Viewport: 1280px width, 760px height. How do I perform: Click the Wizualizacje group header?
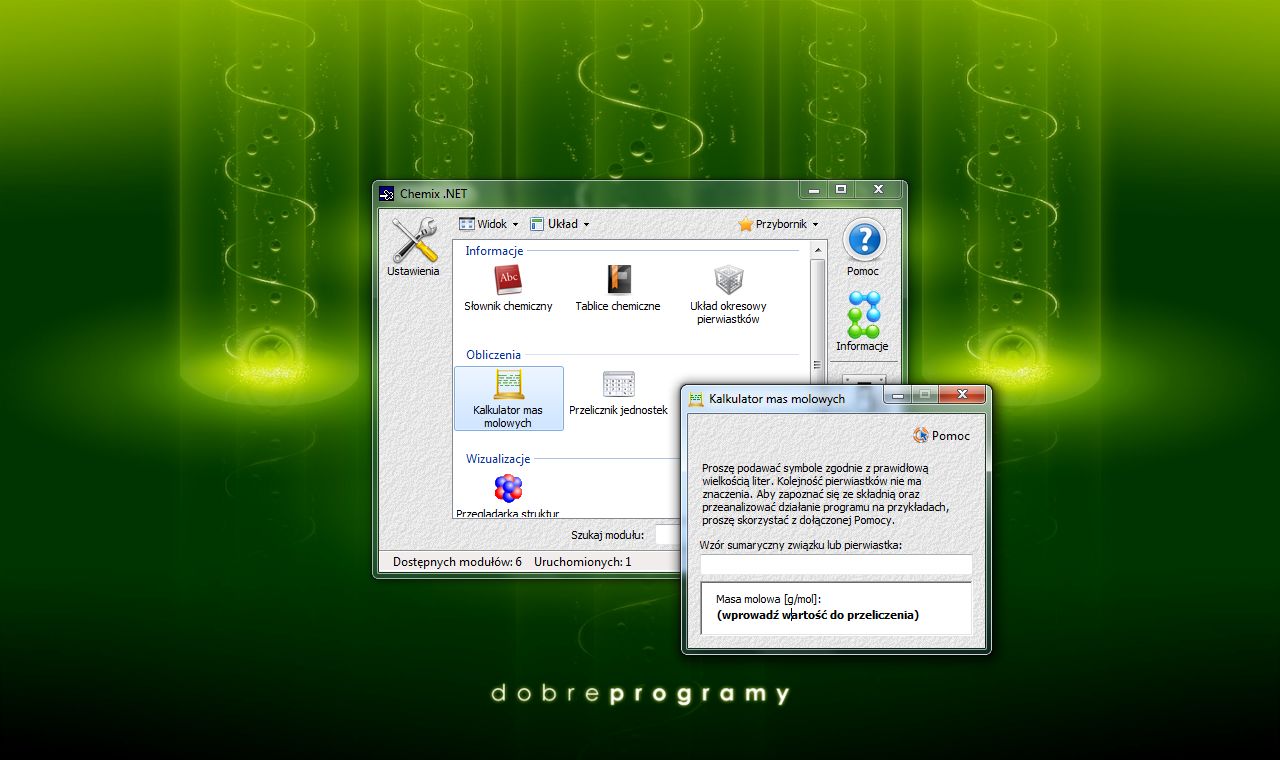pos(498,459)
